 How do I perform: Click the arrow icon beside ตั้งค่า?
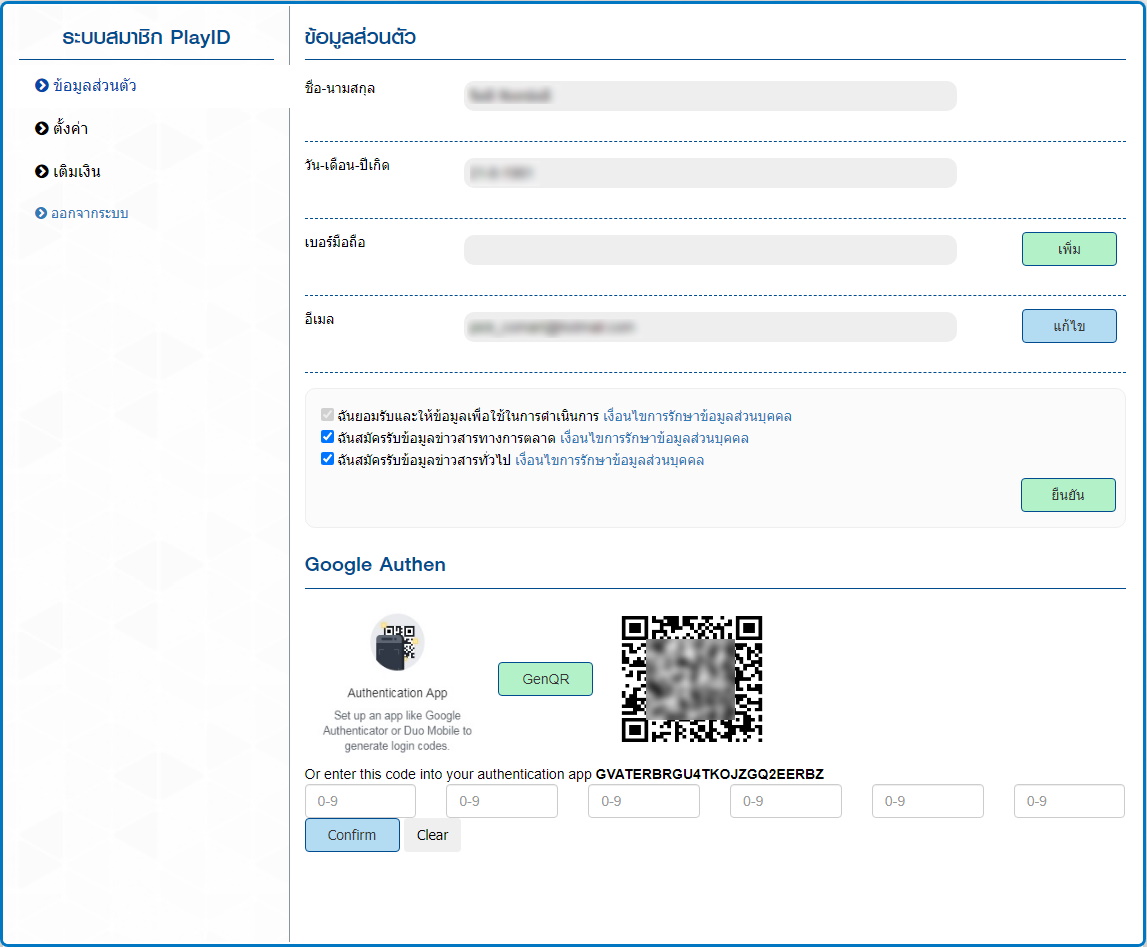click(x=42, y=129)
